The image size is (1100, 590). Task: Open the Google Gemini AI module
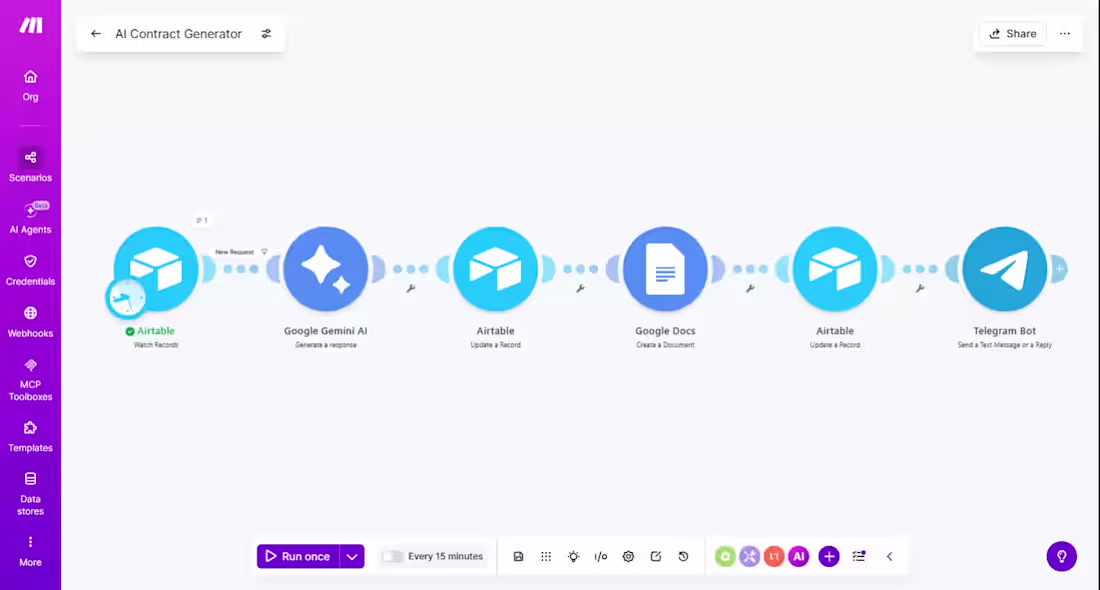click(x=326, y=269)
